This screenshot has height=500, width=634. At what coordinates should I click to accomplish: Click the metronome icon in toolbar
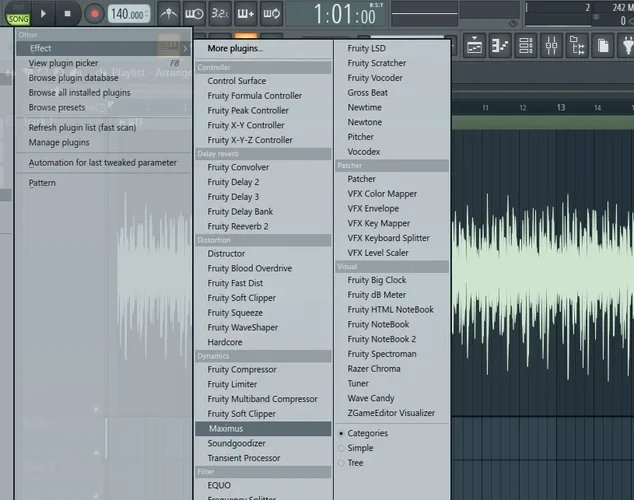[169, 14]
